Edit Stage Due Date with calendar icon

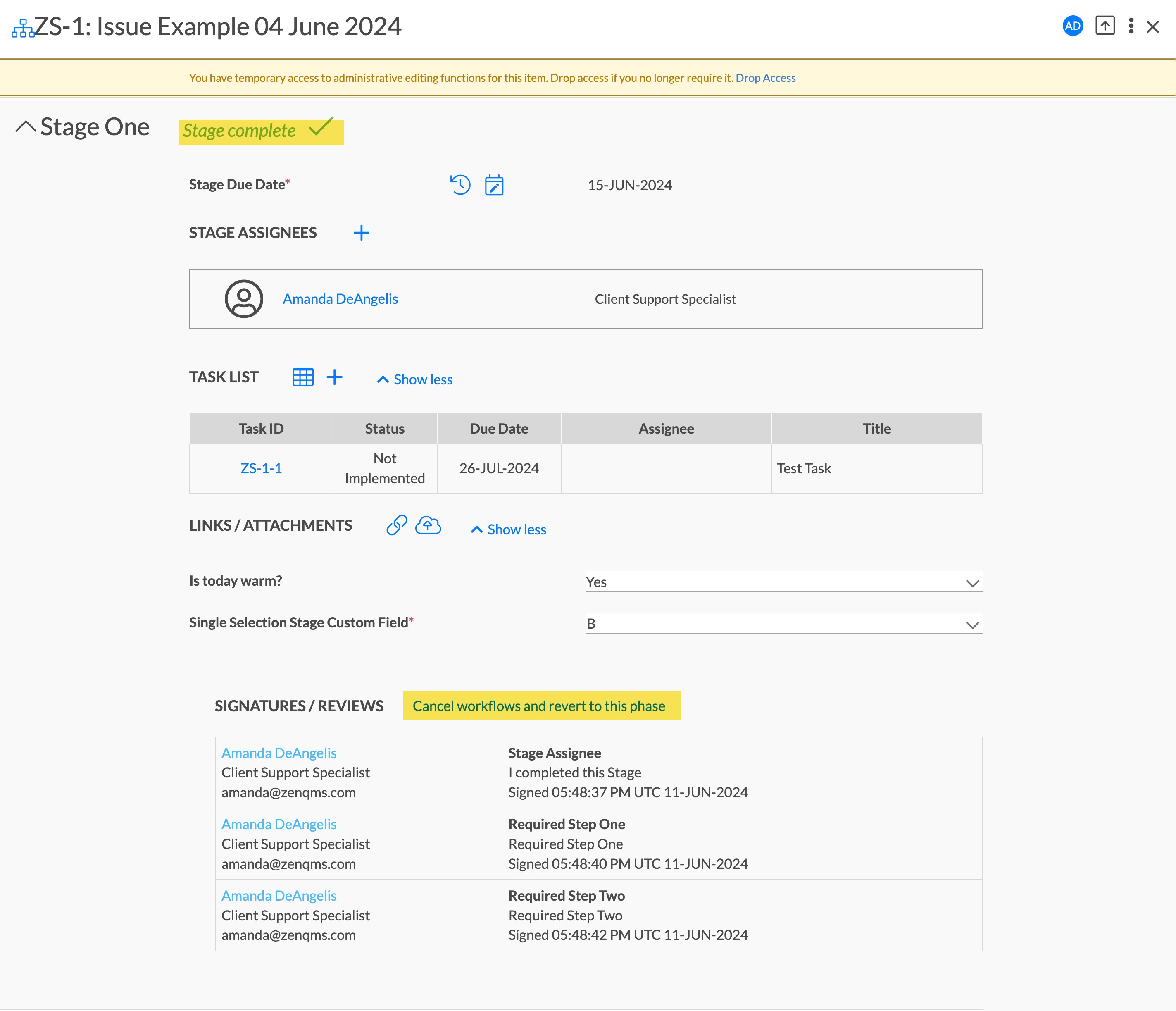[494, 185]
